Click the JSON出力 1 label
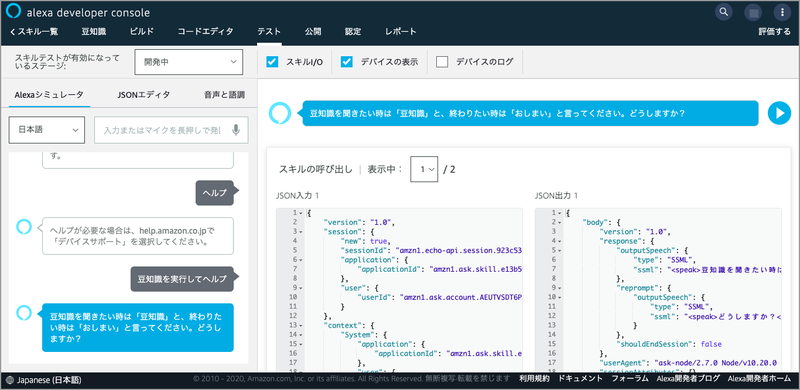The width and height of the screenshot is (800, 390). pos(556,196)
